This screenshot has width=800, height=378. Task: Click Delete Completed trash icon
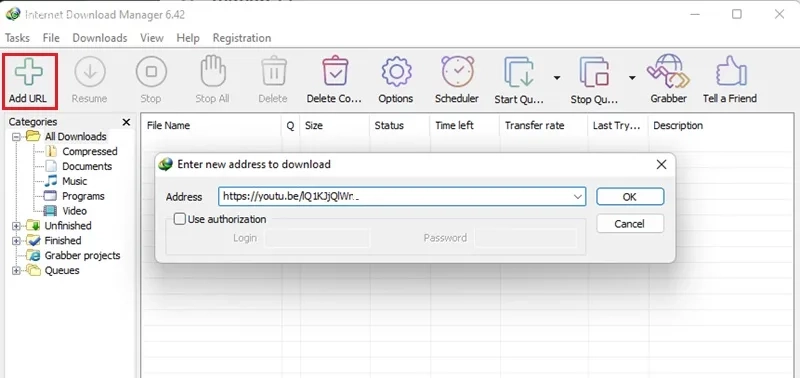(x=335, y=71)
